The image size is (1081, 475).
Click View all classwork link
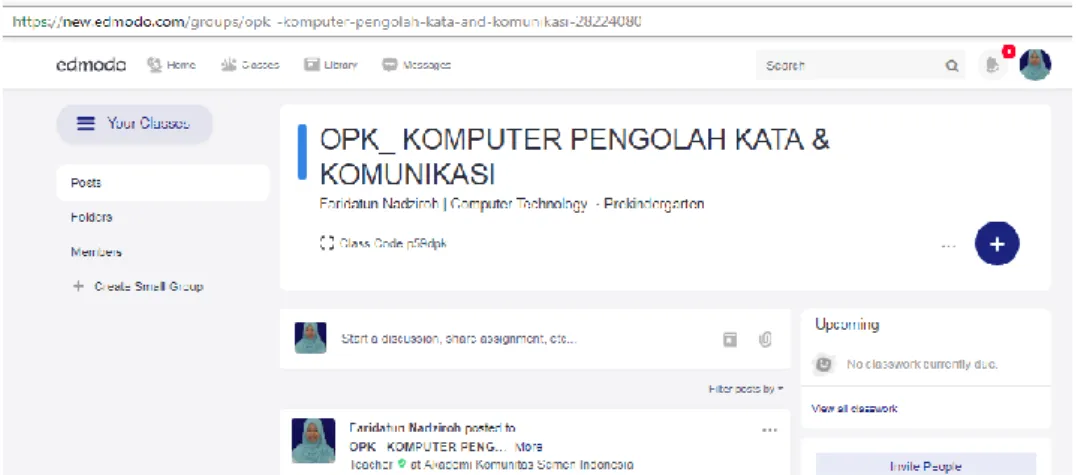click(854, 409)
